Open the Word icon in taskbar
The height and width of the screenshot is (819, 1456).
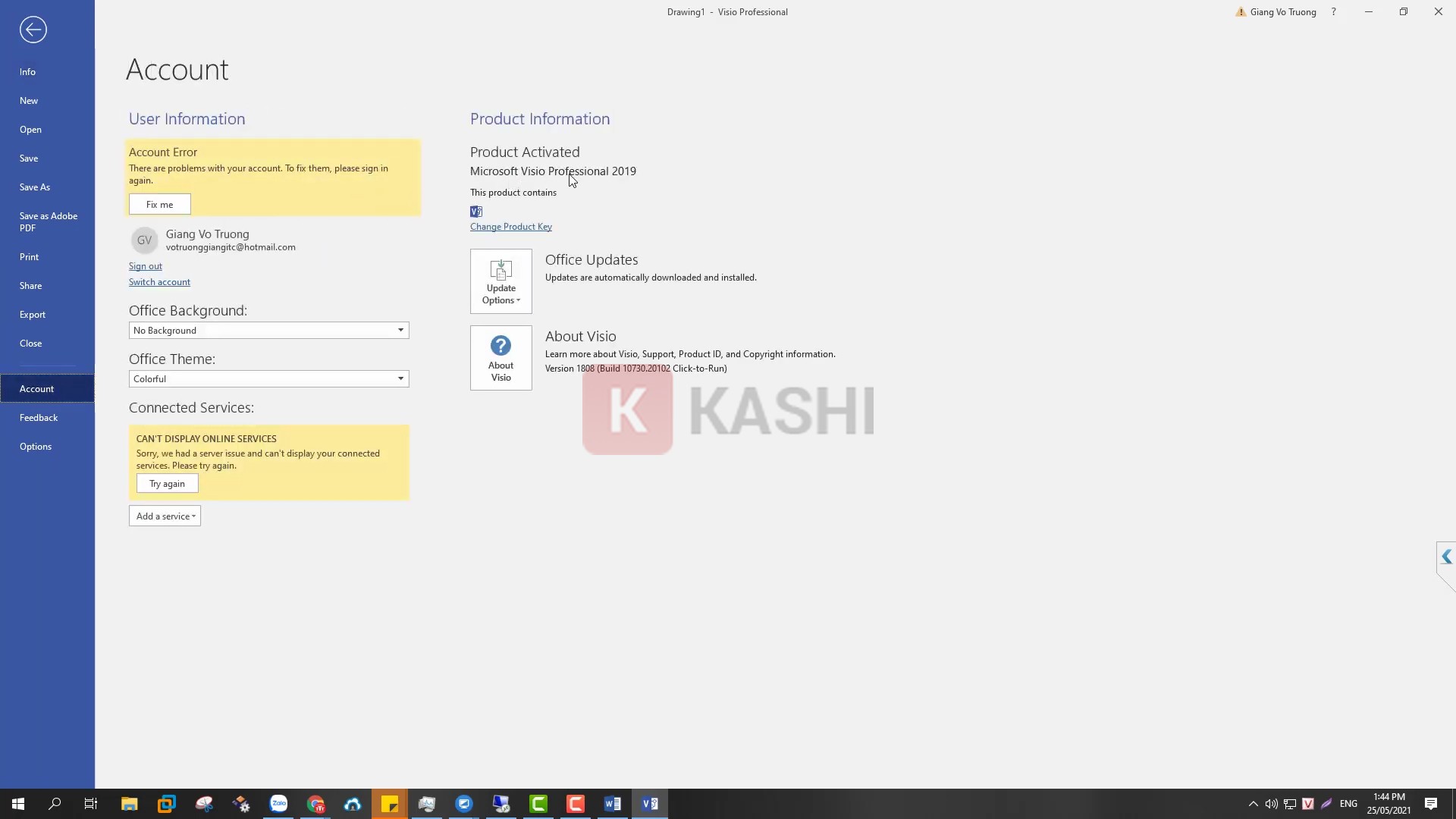click(613, 804)
